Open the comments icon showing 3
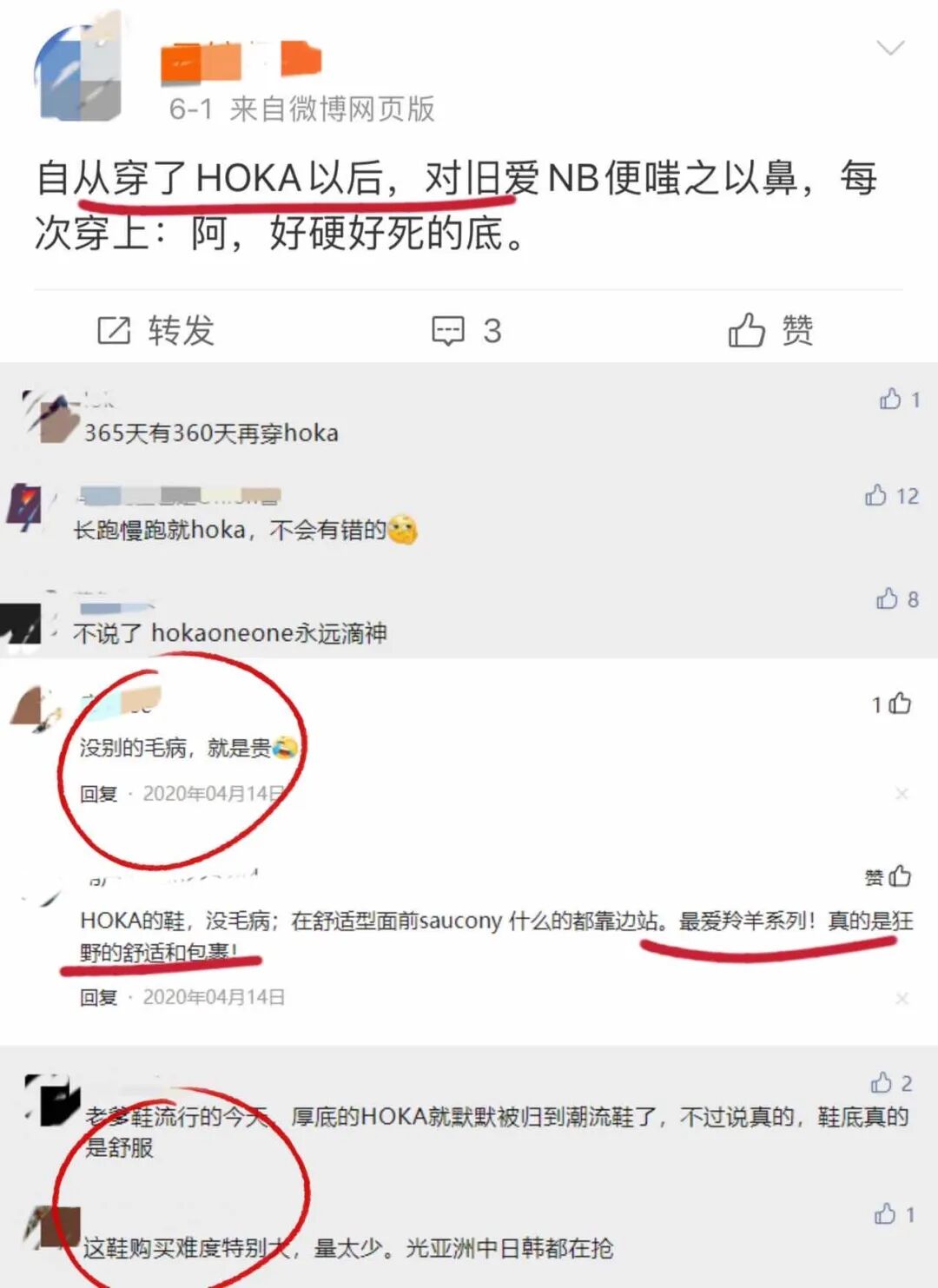Viewport: 938px width, 1288px height. click(x=448, y=331)
